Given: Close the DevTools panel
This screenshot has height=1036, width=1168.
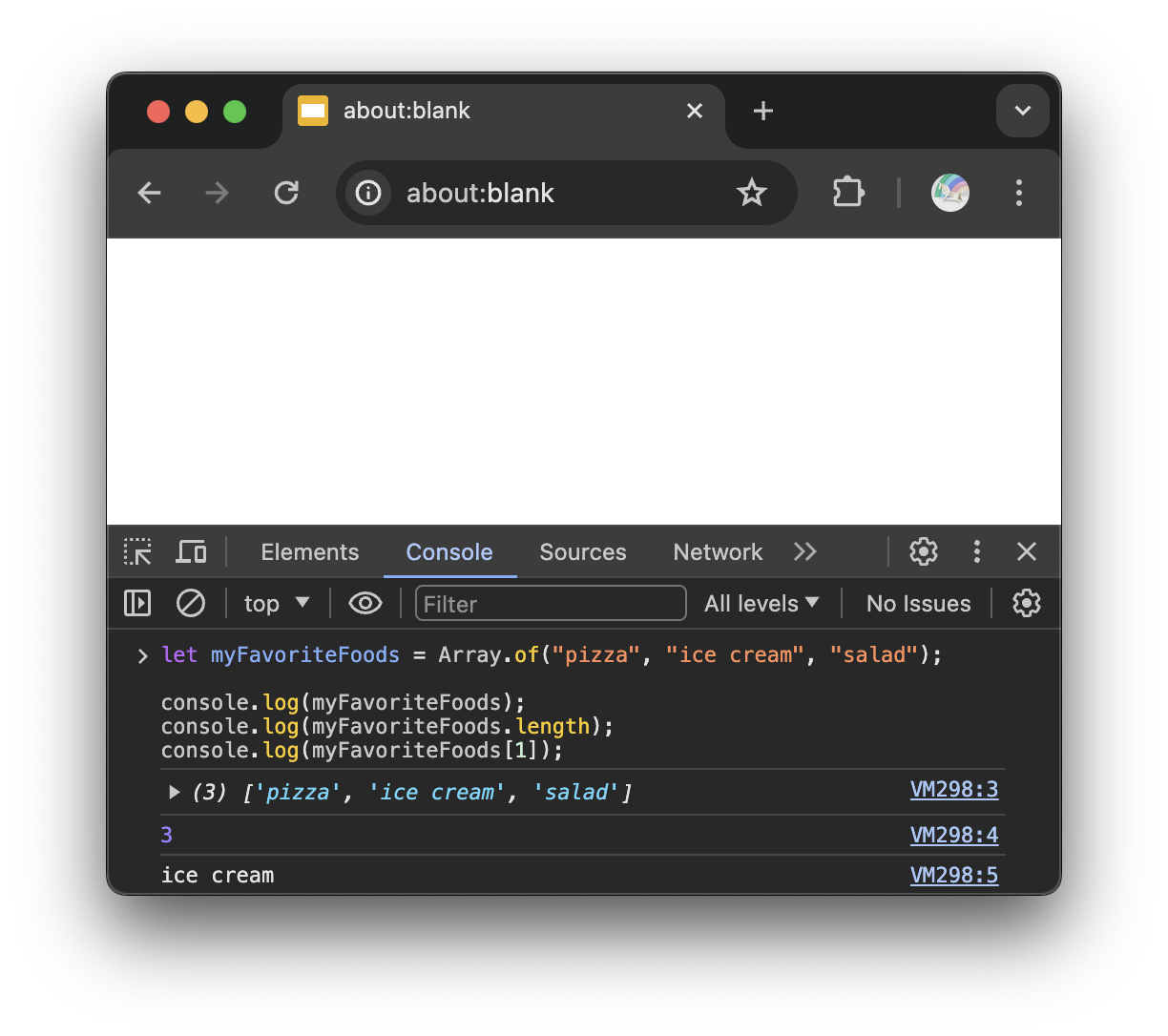Looking at the screenshot, I should tap(1027, 551).
